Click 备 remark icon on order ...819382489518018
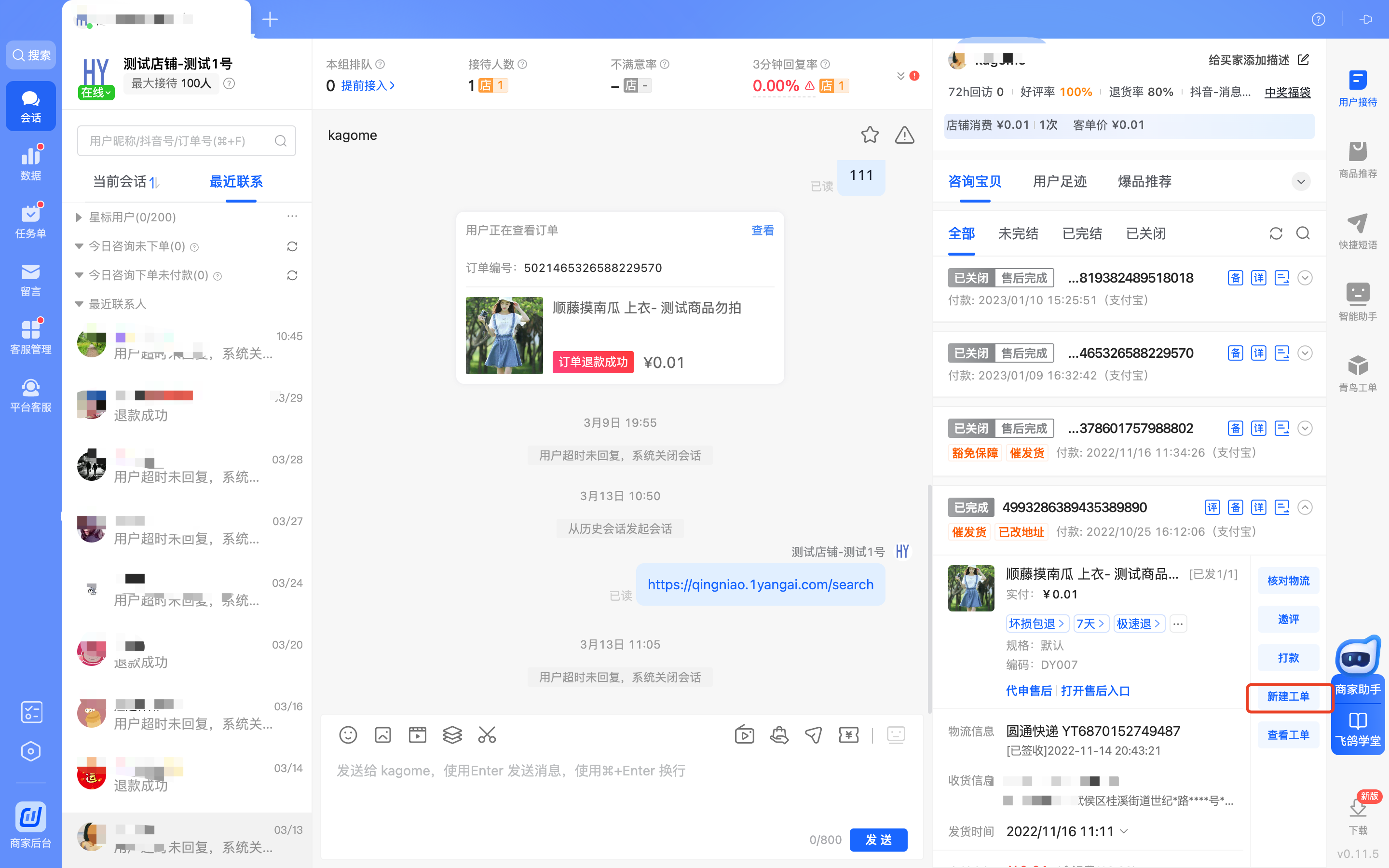Screen dimensions: 1389x868 pyautogui.click(x=1235, y=278)
